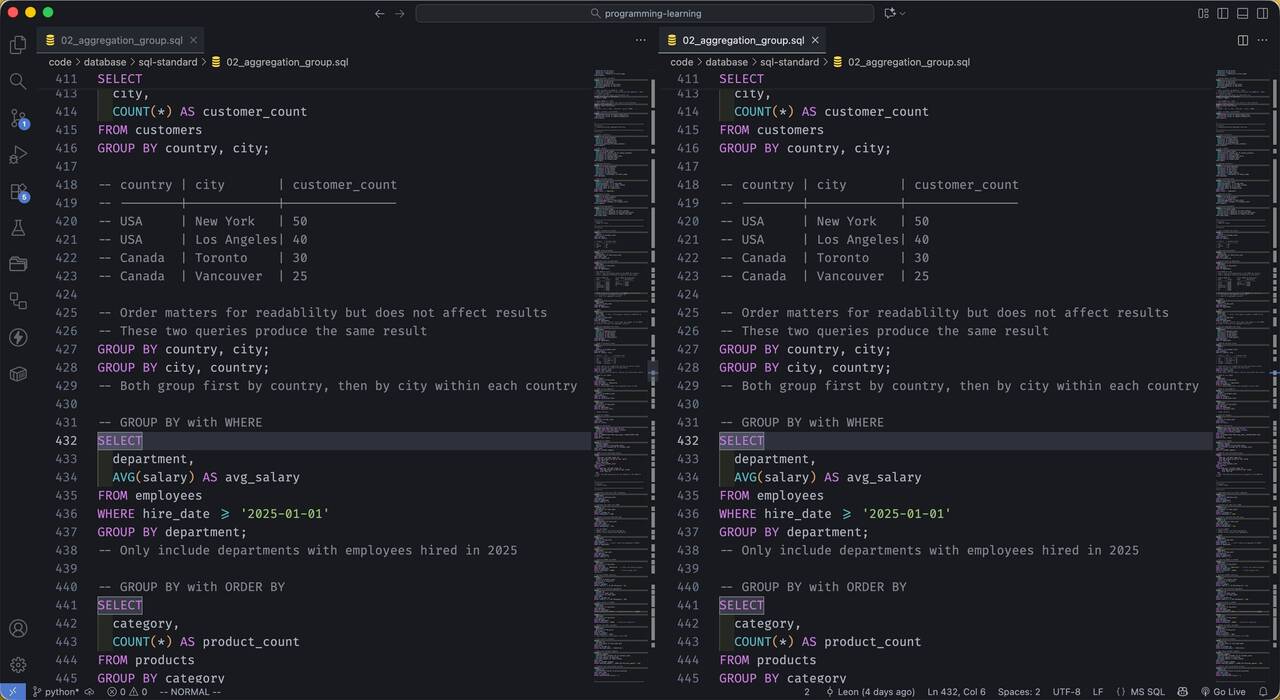The width and height of the screenshot is (1280, 700).
Task: Open the Extensions view in activity bar
Action: [18, 191]
